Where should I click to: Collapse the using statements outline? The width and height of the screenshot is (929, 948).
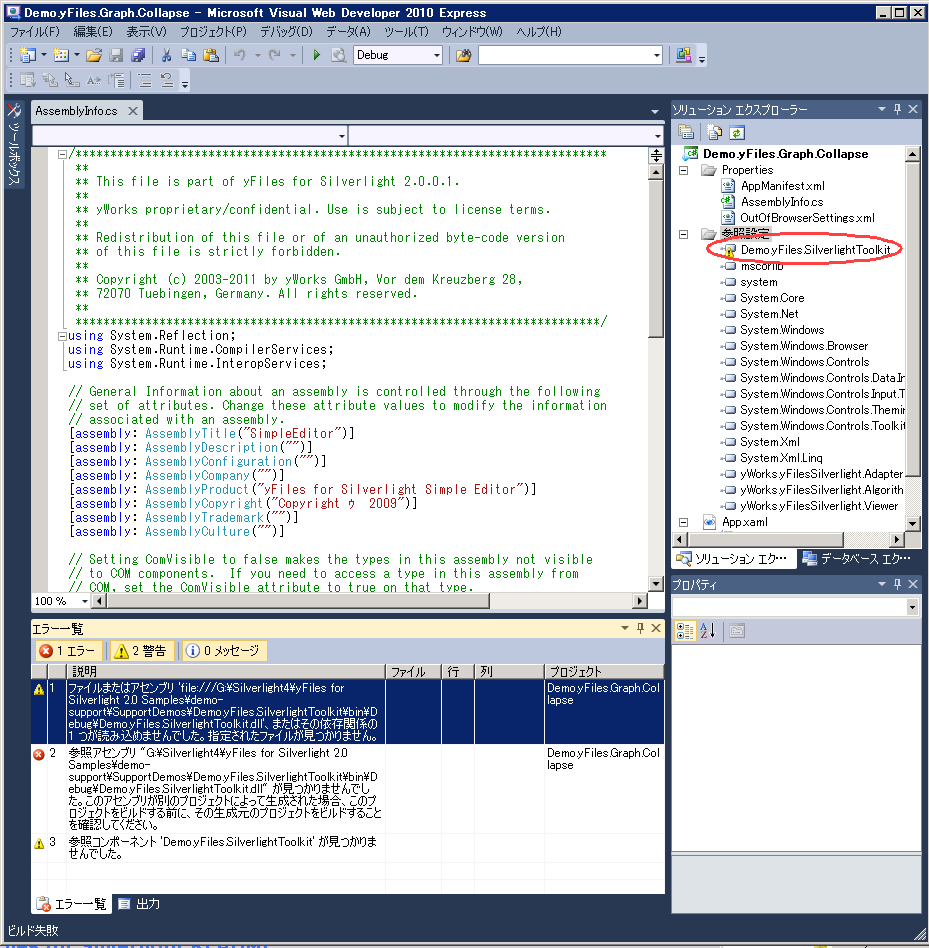tap(62, 336)
